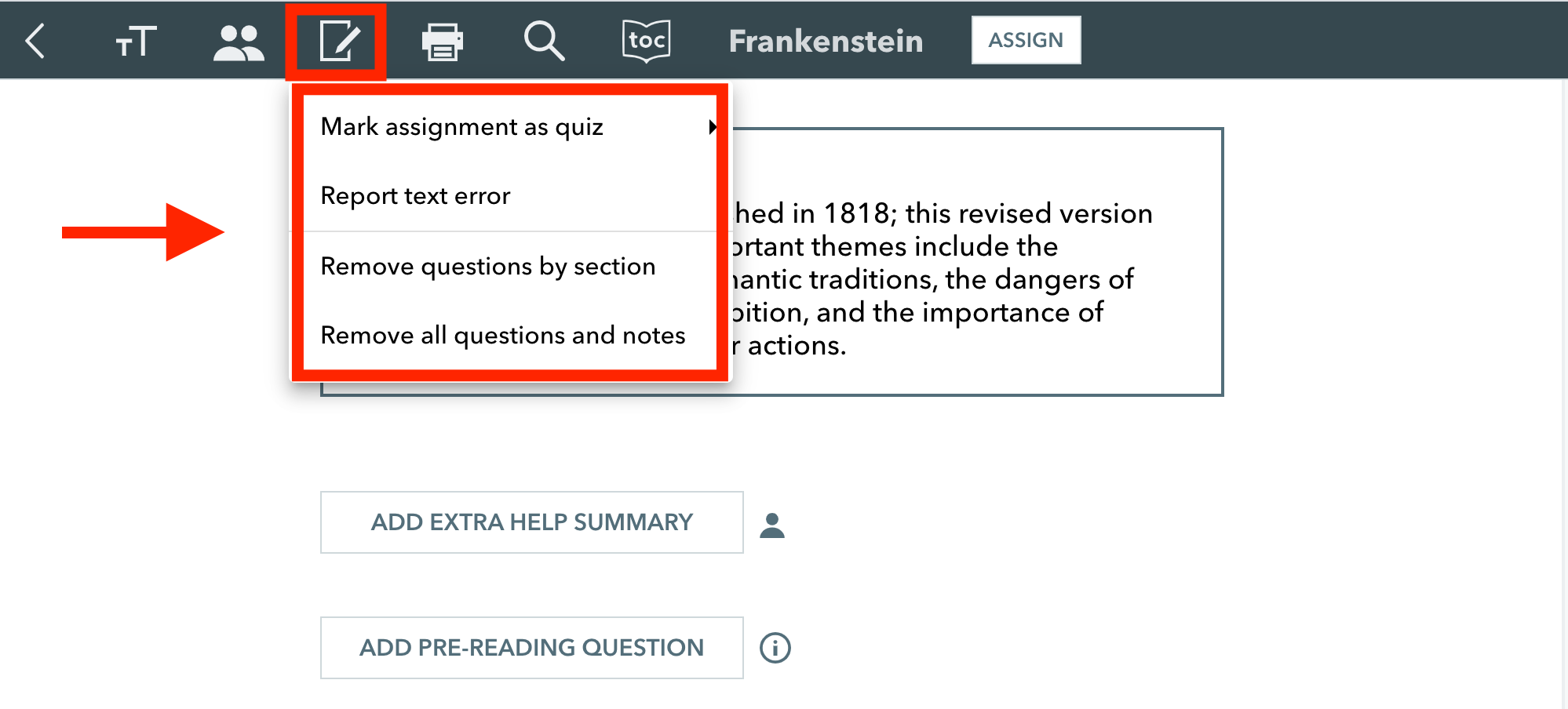Click ADD PRE-READING QUESTION button
1568x709 pixels.
pyautogui.click(x=532, y=648)
